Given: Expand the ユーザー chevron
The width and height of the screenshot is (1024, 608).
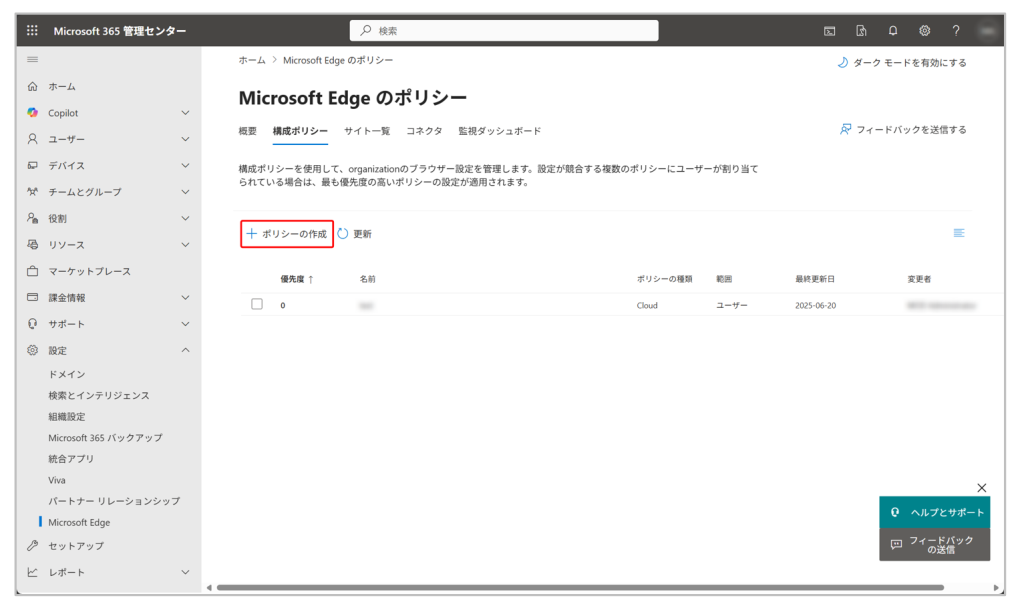Looking at the screenshot, I should (x=185, y=139).
